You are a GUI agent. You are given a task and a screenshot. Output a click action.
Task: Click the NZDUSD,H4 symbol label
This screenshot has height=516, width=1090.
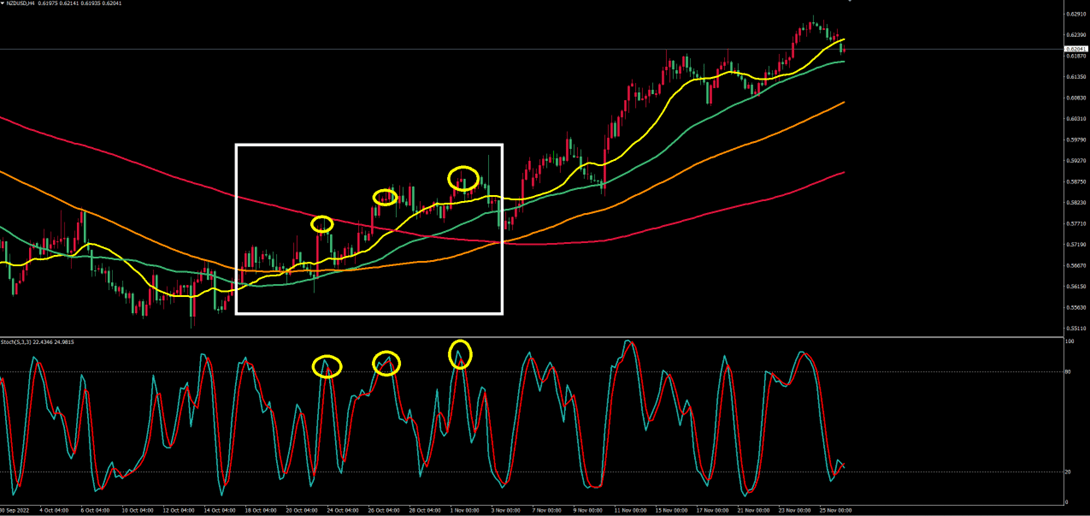[19, 3]
